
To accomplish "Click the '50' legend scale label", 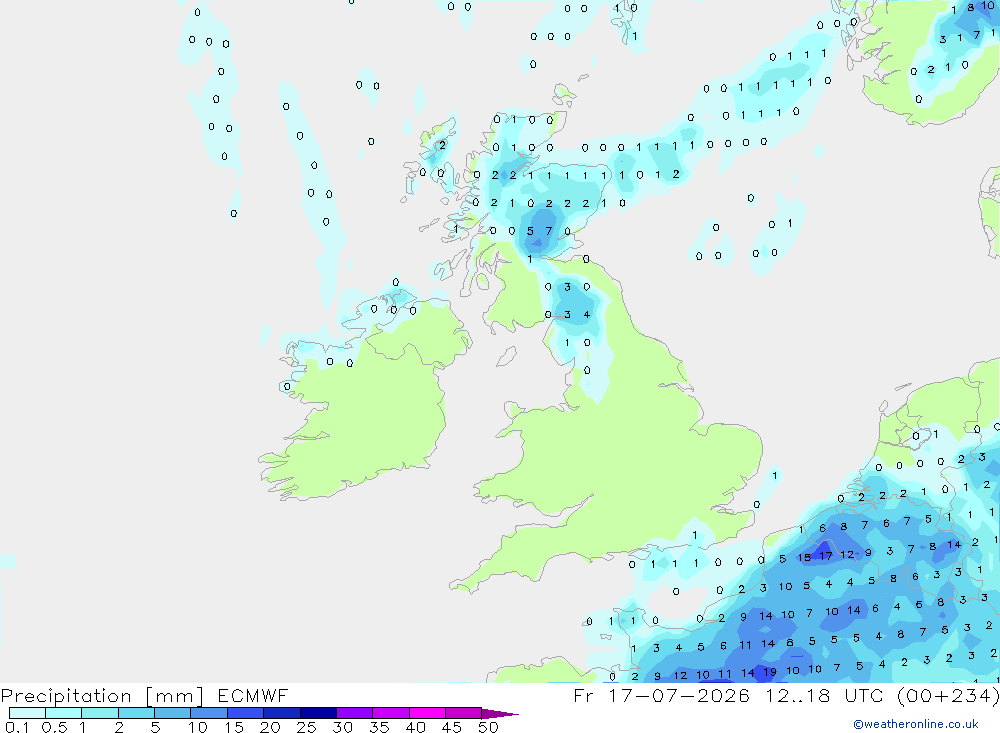I will (x=488, y=727).
